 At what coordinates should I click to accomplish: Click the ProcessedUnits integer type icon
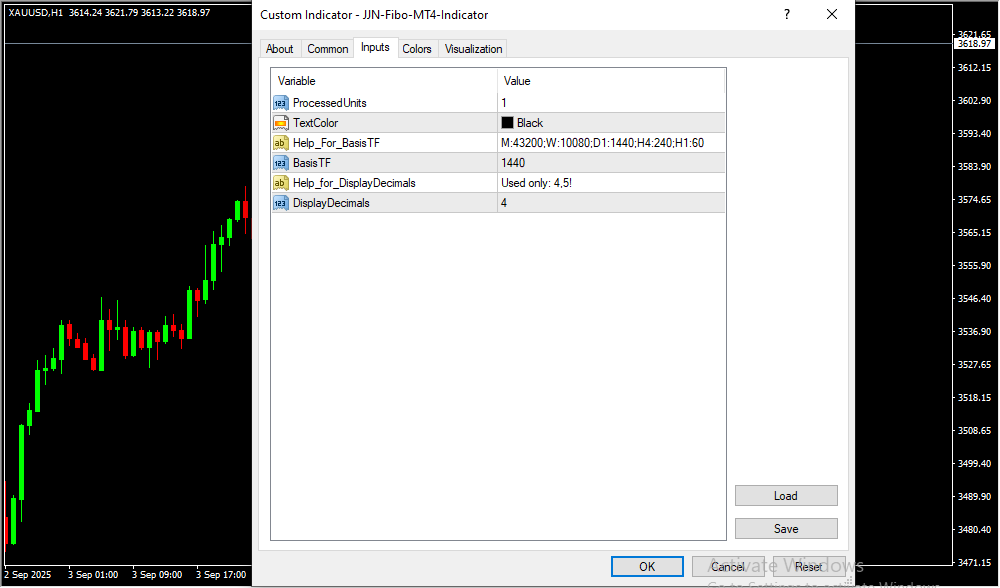point(280,103)
